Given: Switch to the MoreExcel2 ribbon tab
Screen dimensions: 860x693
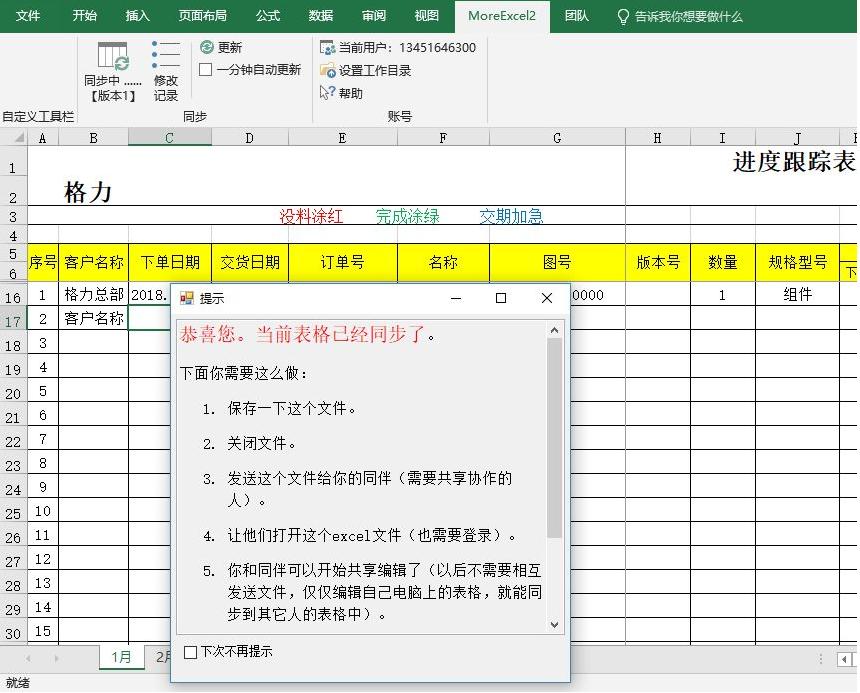Looking at the screenshot, I should pos(502,16).
